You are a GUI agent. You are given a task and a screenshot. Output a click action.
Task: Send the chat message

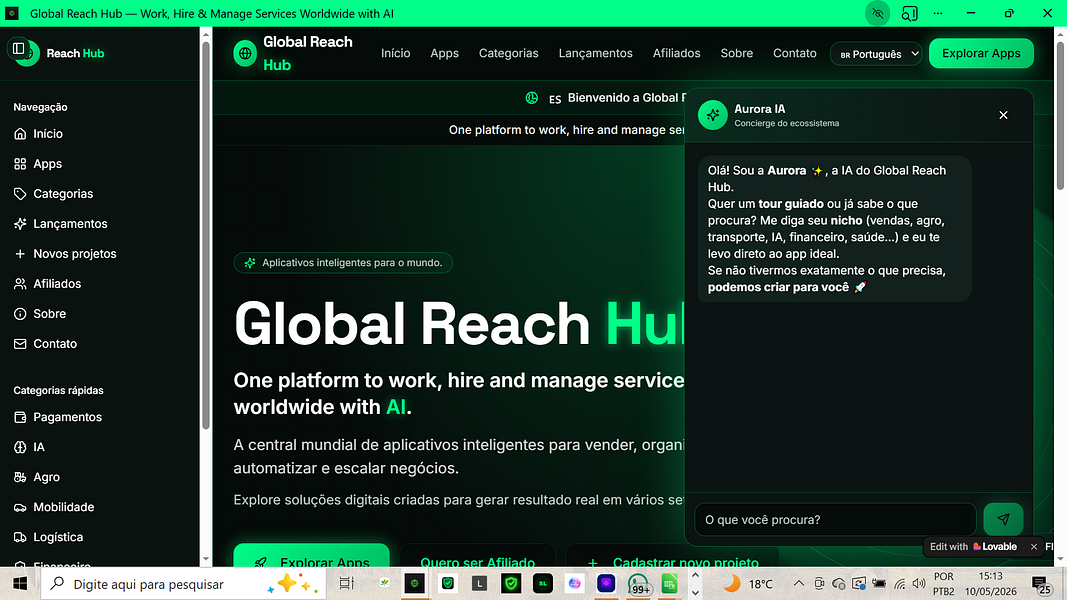[1003, 519]
